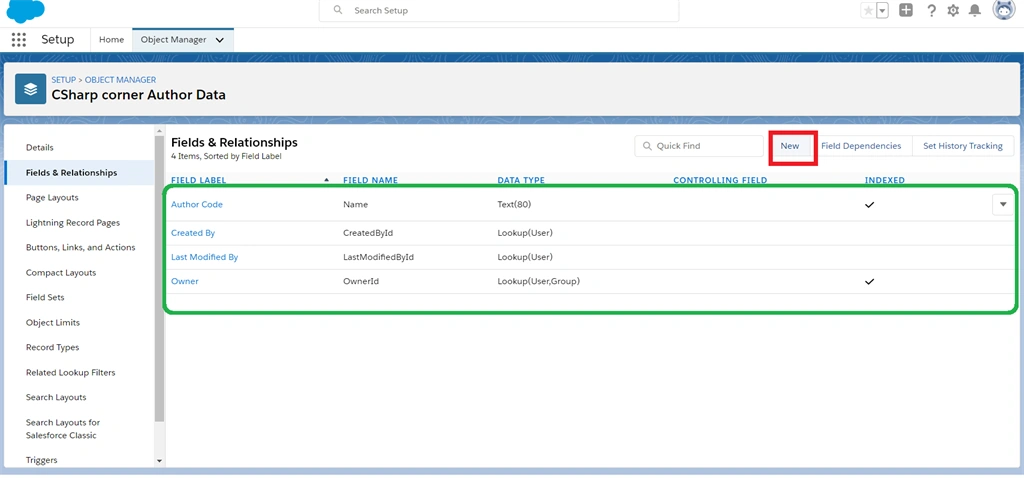Image resolution: width=1024 pixels, height=478 pixels.
Task: Open the Help question mark icon
Action: point(932,10)
